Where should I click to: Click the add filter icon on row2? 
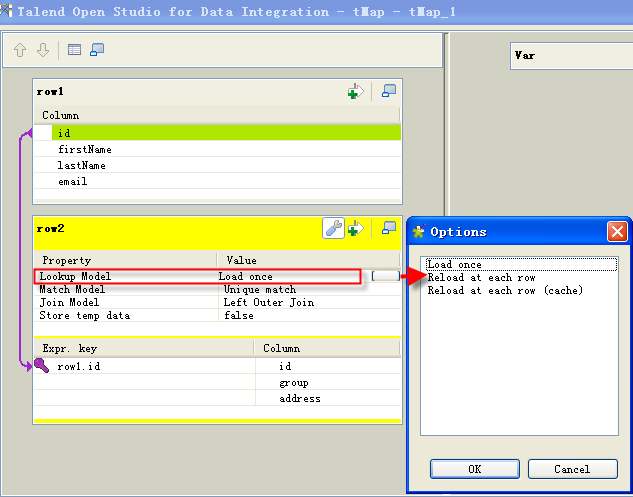coord(355,229)
